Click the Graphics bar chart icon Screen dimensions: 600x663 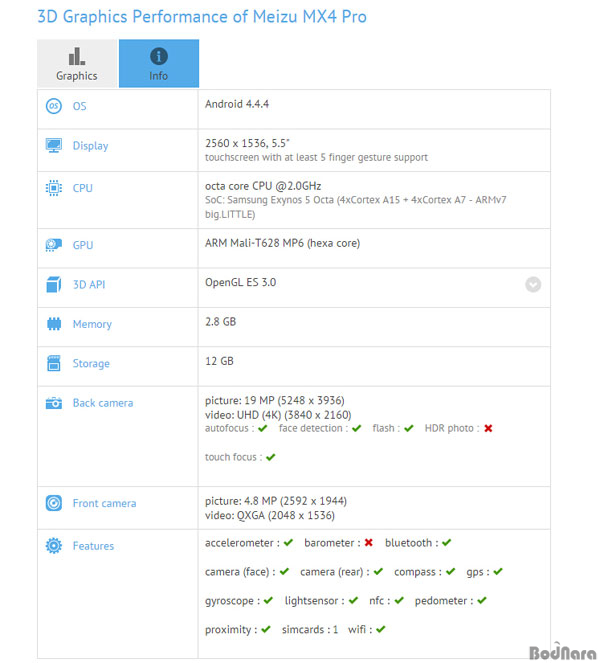point(77,56)
